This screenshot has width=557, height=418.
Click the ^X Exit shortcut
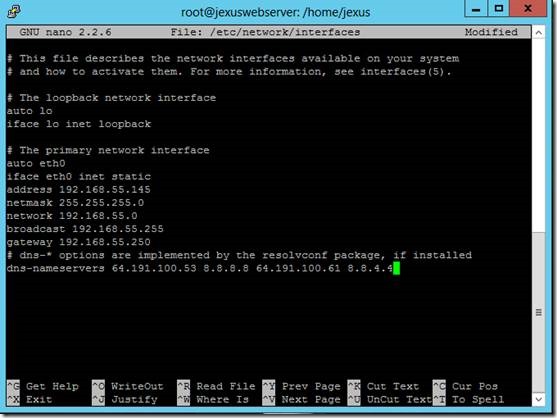pos(30,400)
